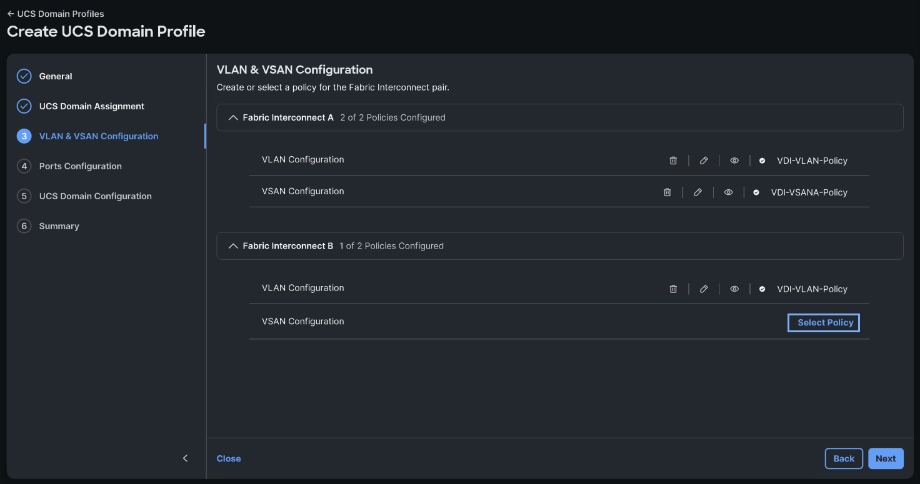This screenshot has height=484, width=920.
Task: Open UCS Domain Assignment step
Action: coord(92,106)
